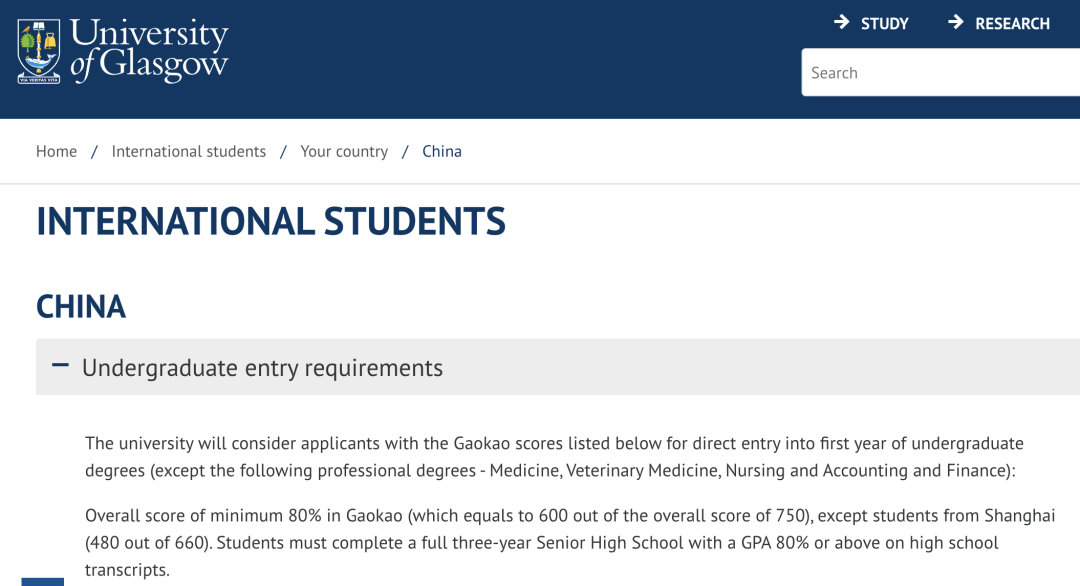Select the China breadcrumb item
The image size is (1080, 586).
coord(442,151)
